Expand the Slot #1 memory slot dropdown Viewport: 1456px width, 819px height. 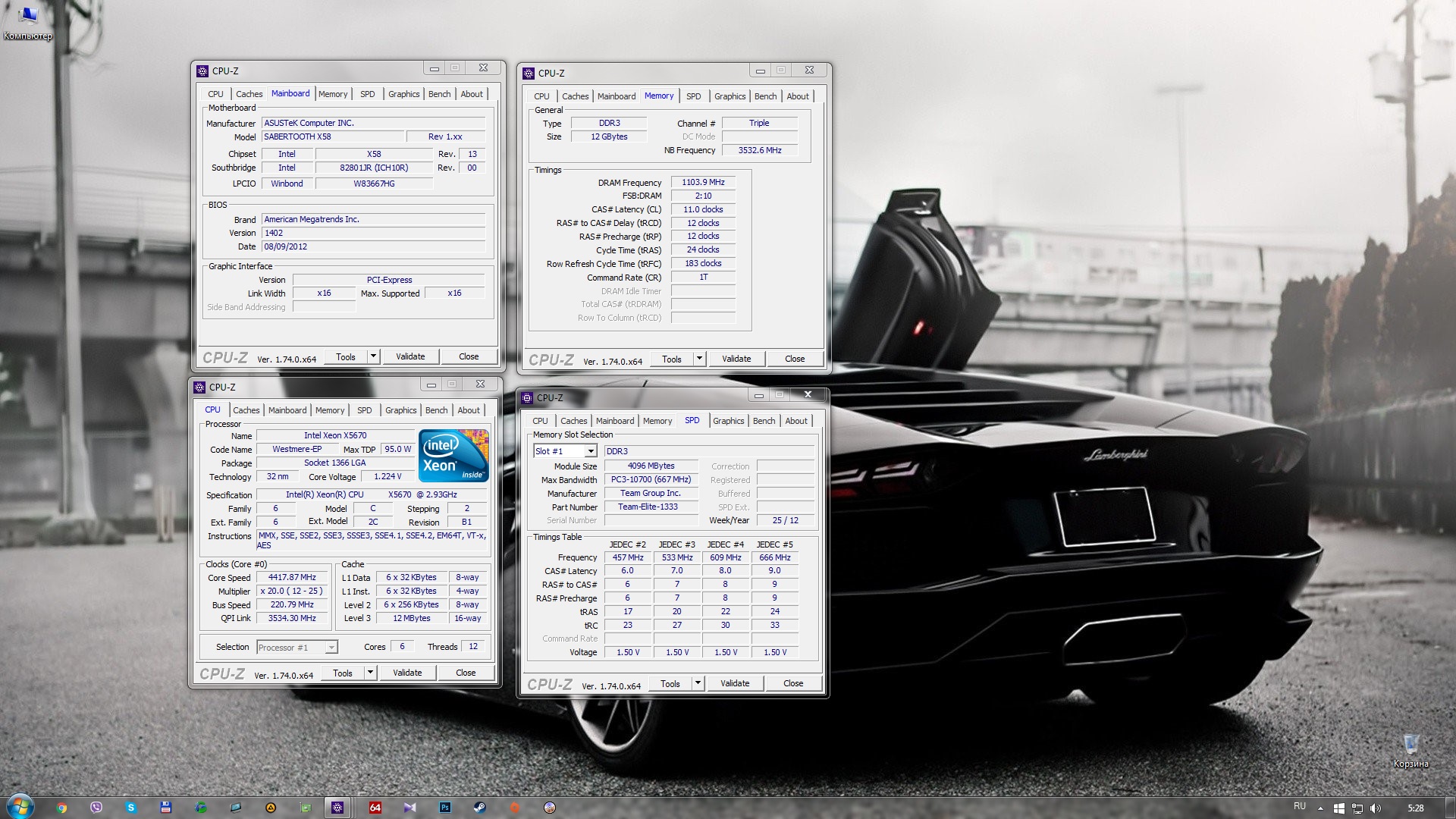pos(591,451)
